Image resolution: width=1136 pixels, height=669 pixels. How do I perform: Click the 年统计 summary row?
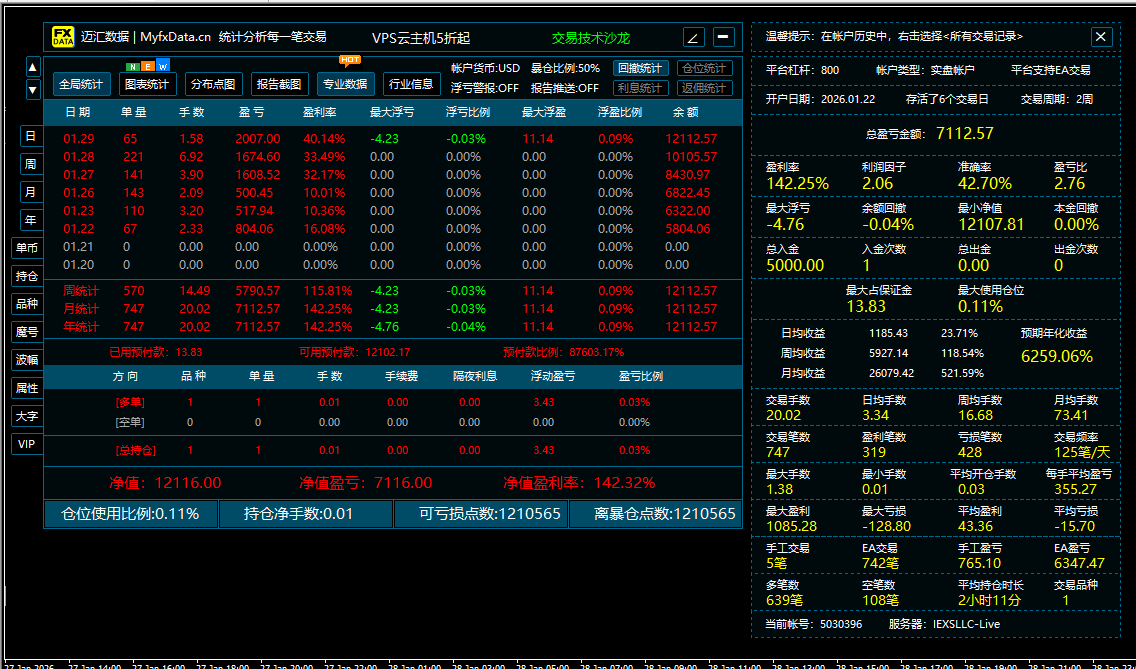coord(392,327)
